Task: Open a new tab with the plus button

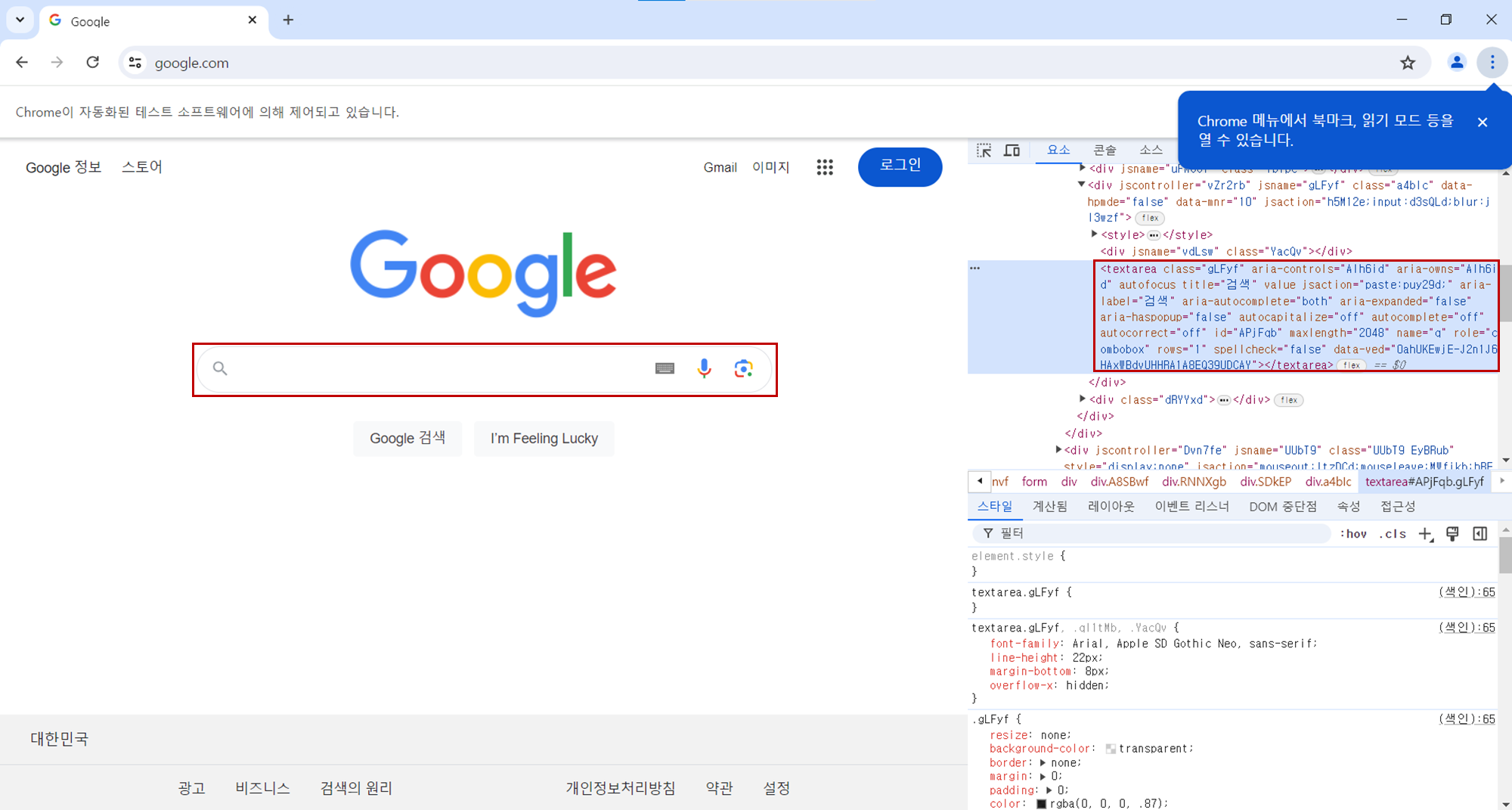Action: (x=288, y=20)
